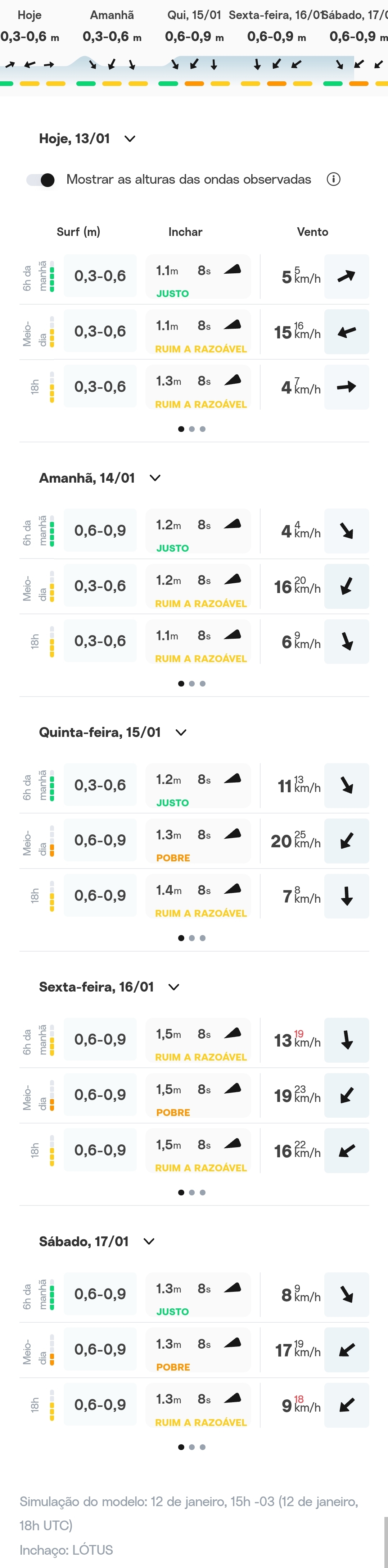Collapse the Sexta-feira, 16/01 section

173,987
